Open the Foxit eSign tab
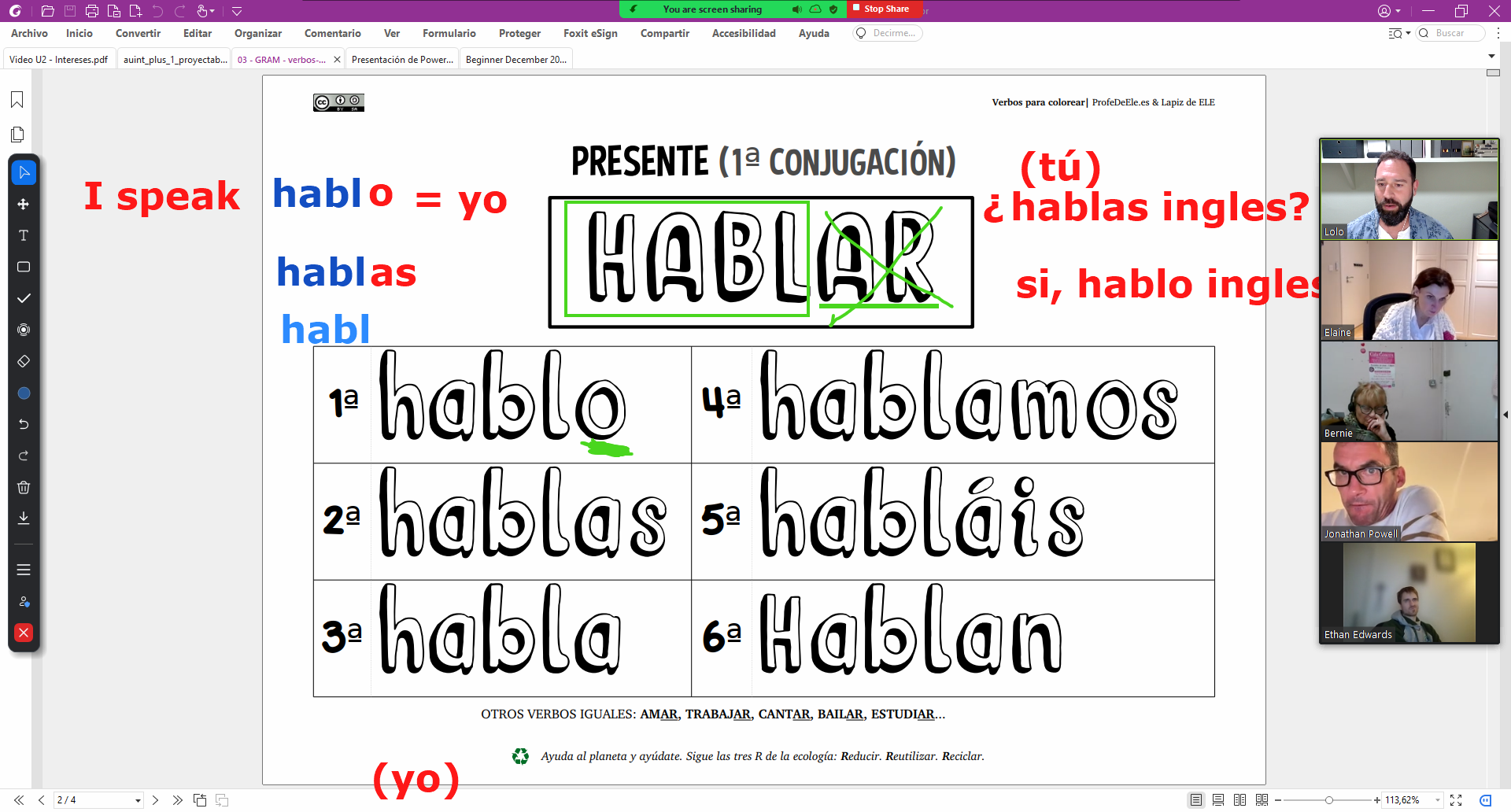 click(x=590, y=33)
